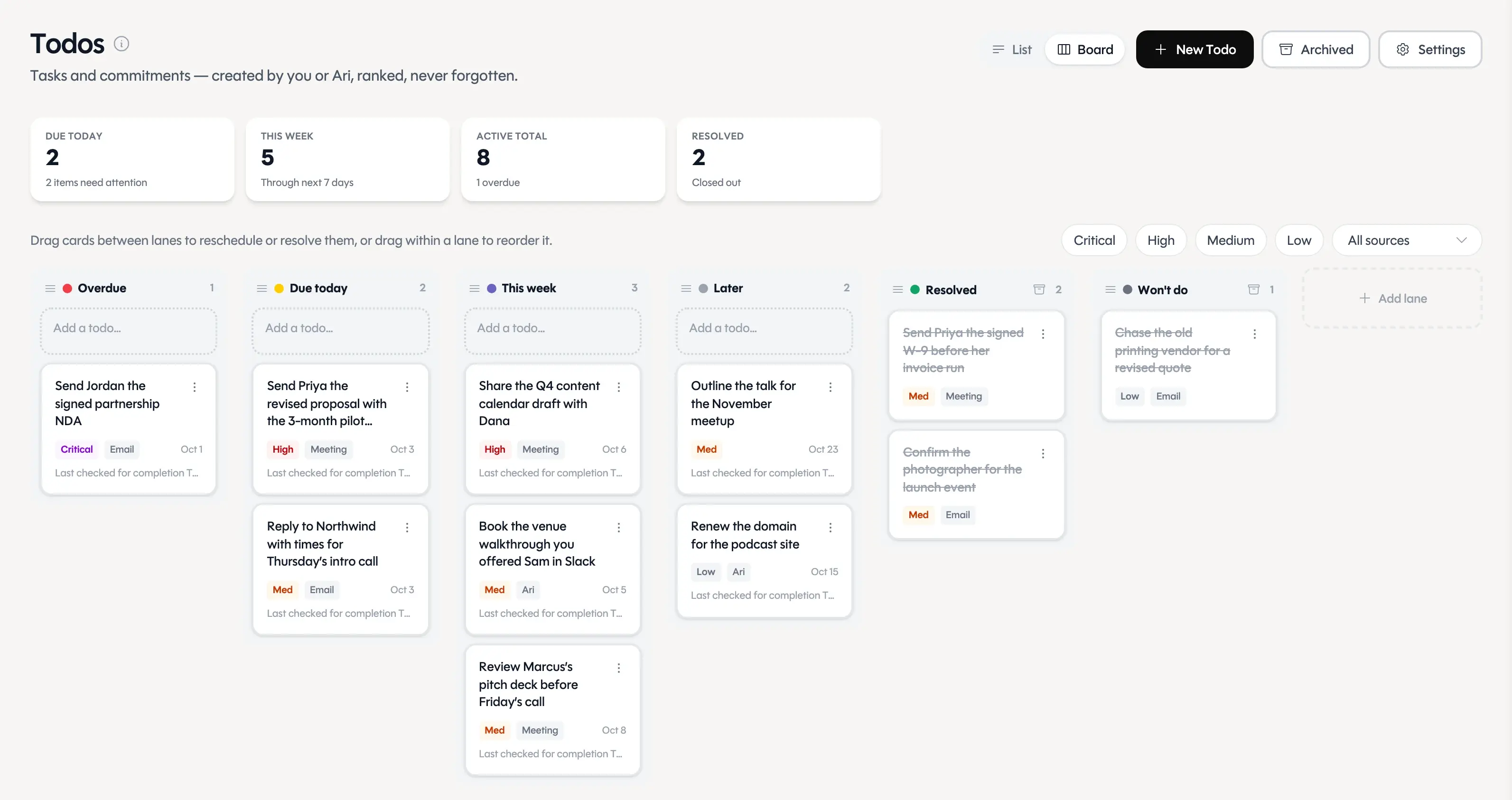Open kebab menu on Chase the old printing vendor card

(1255, 334)
